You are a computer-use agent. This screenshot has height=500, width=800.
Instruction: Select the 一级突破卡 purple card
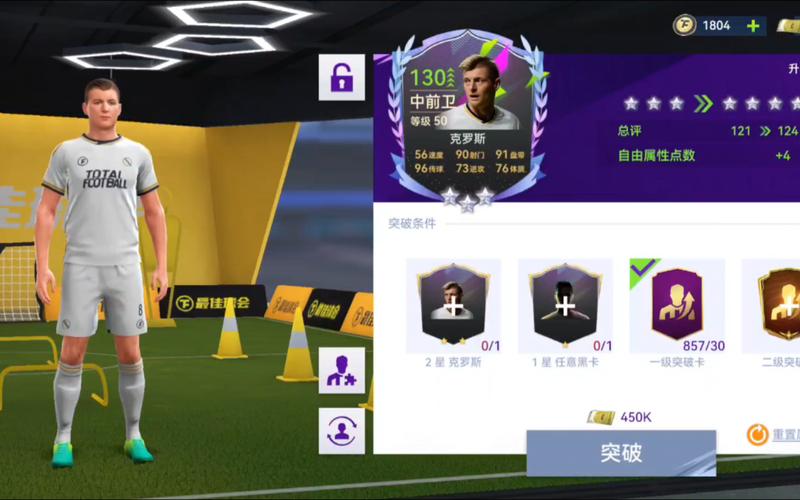coord(677,306)
